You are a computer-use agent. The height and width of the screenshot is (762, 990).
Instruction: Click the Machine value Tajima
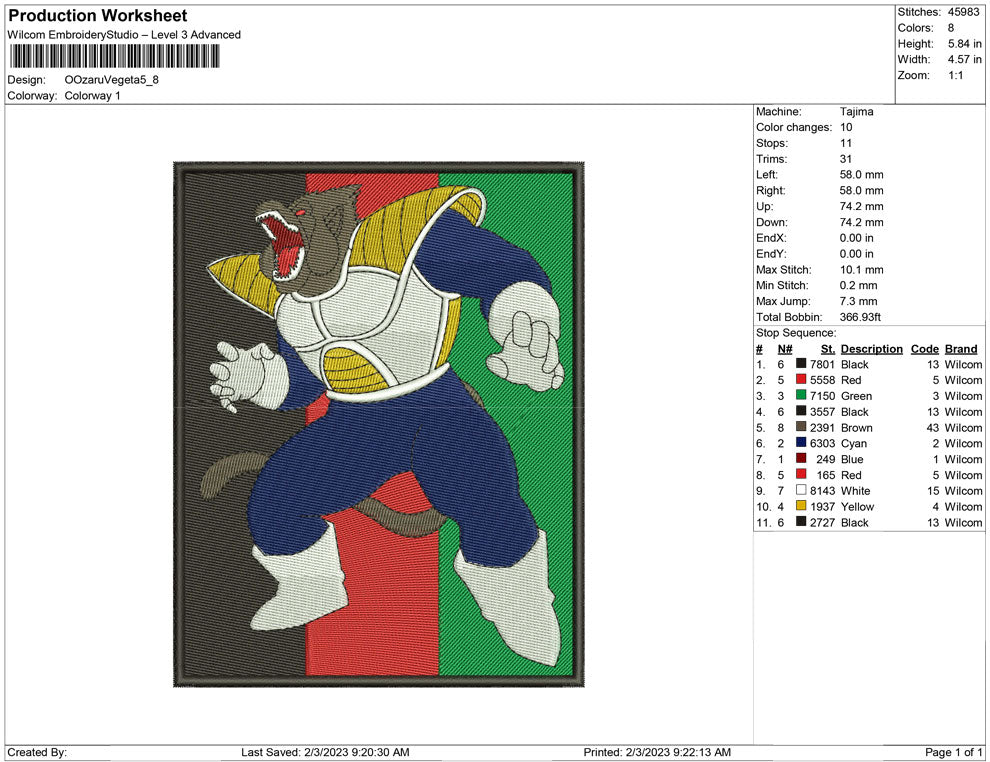856,112
